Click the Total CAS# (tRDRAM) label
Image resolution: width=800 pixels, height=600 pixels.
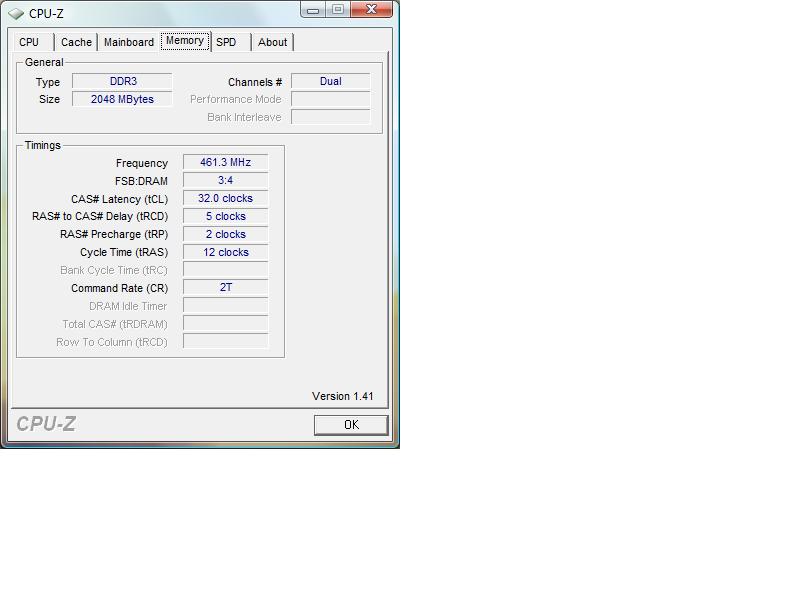(115, 324)
